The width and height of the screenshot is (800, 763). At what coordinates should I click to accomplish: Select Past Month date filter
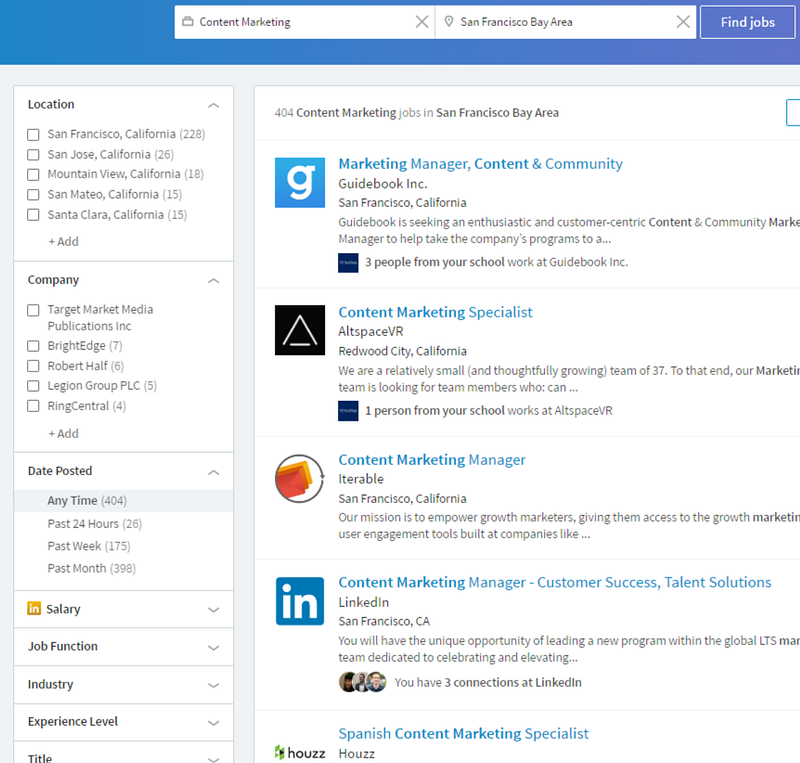(x=91, y=569)
